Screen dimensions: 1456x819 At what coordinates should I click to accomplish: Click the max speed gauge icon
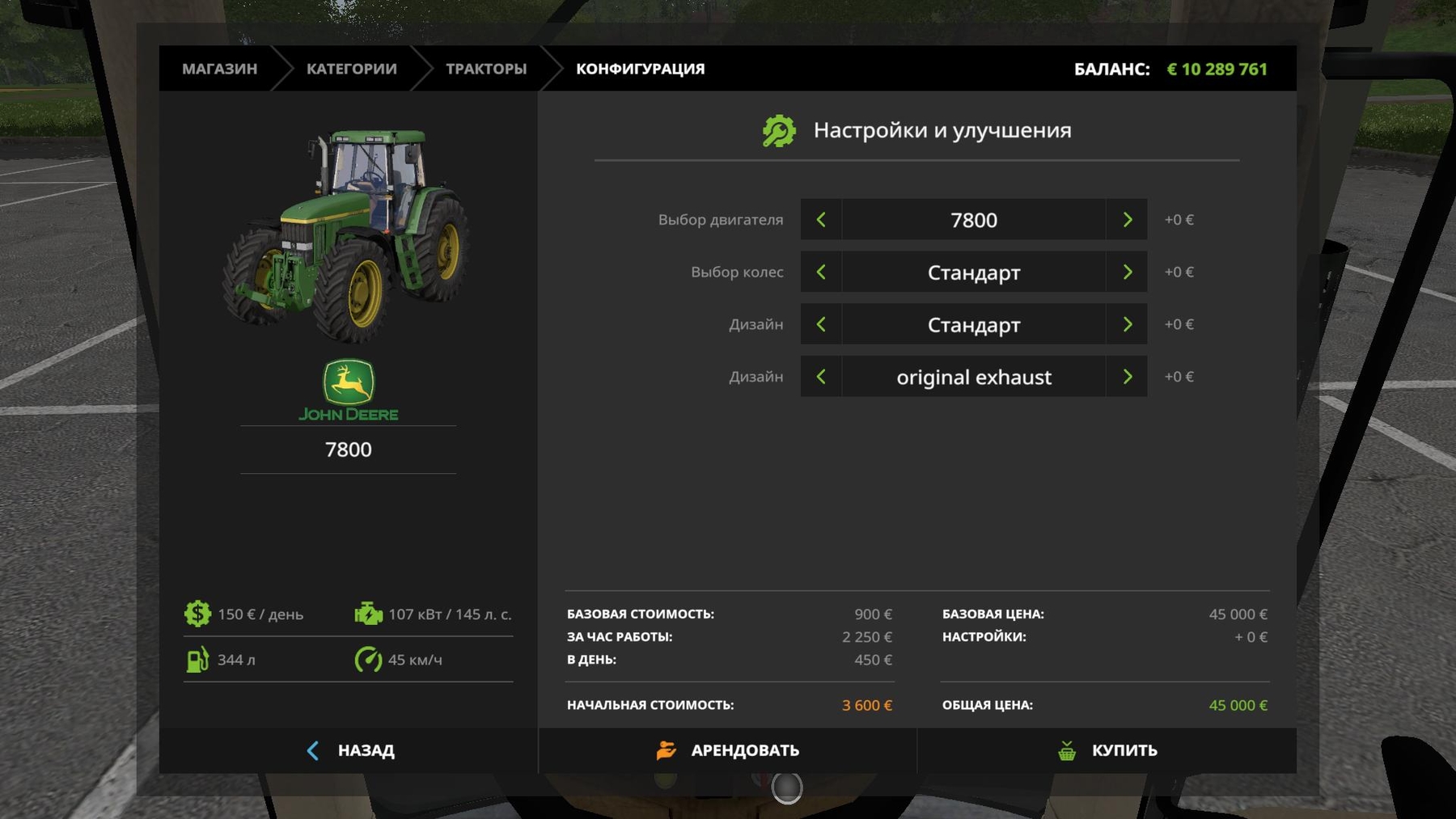tap(368, 660)
